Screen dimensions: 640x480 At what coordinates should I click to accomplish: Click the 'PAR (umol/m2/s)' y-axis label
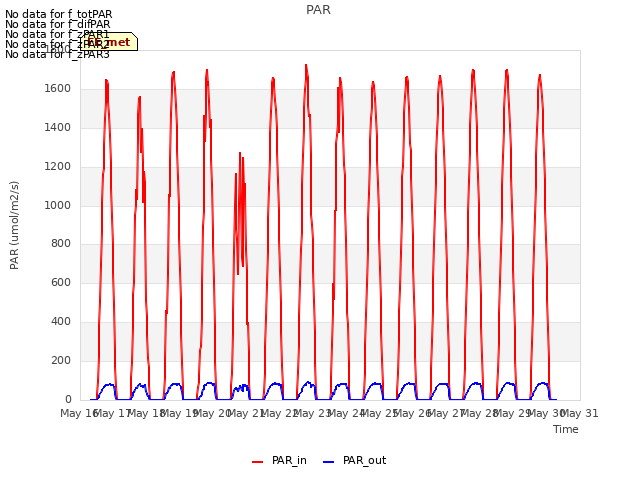click(x=14, y=225)
